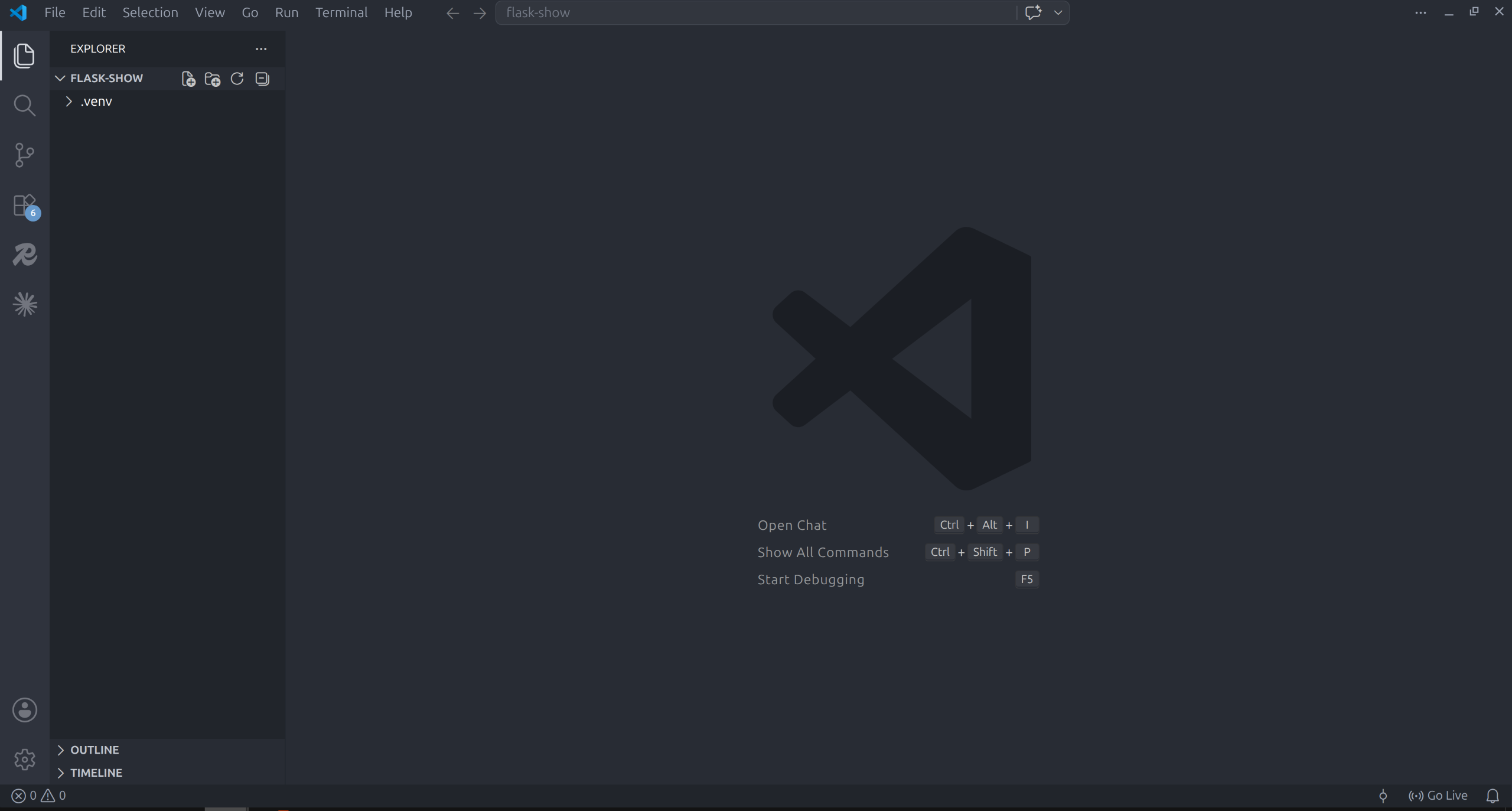Viewport: 1512px width, 811px height.
Task: Open the File menu
Action: click(55, 12)
